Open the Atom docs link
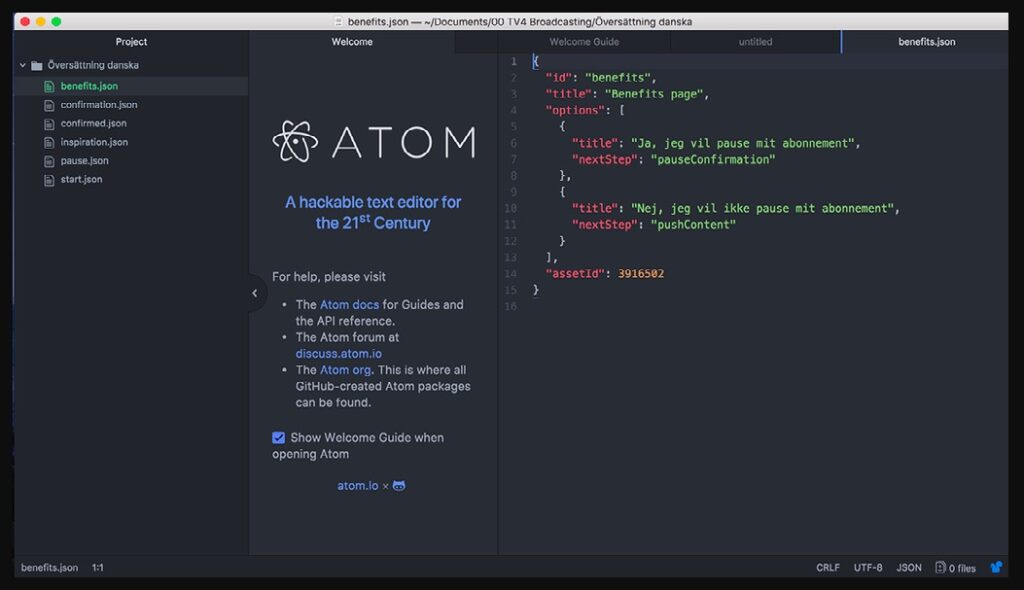The image size is (1024, 590). pos(349,304)
